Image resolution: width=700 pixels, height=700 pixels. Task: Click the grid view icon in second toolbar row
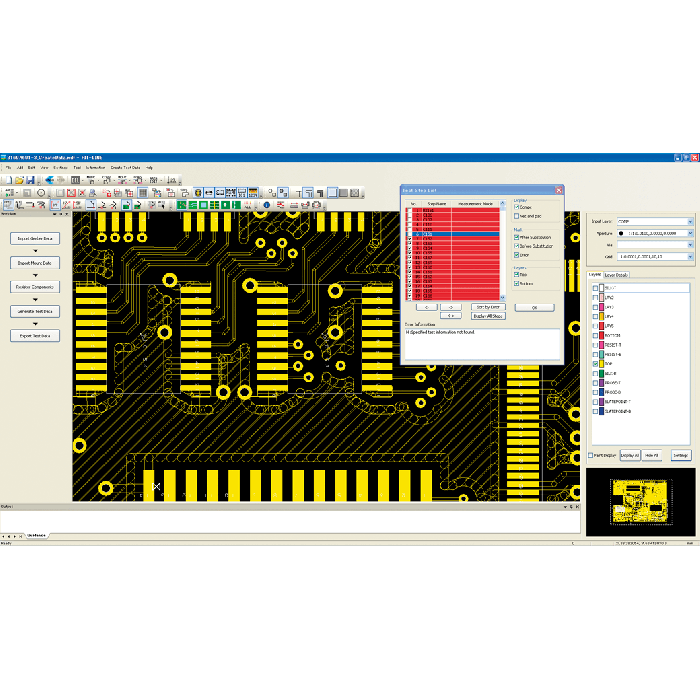(x=143, y=192)
